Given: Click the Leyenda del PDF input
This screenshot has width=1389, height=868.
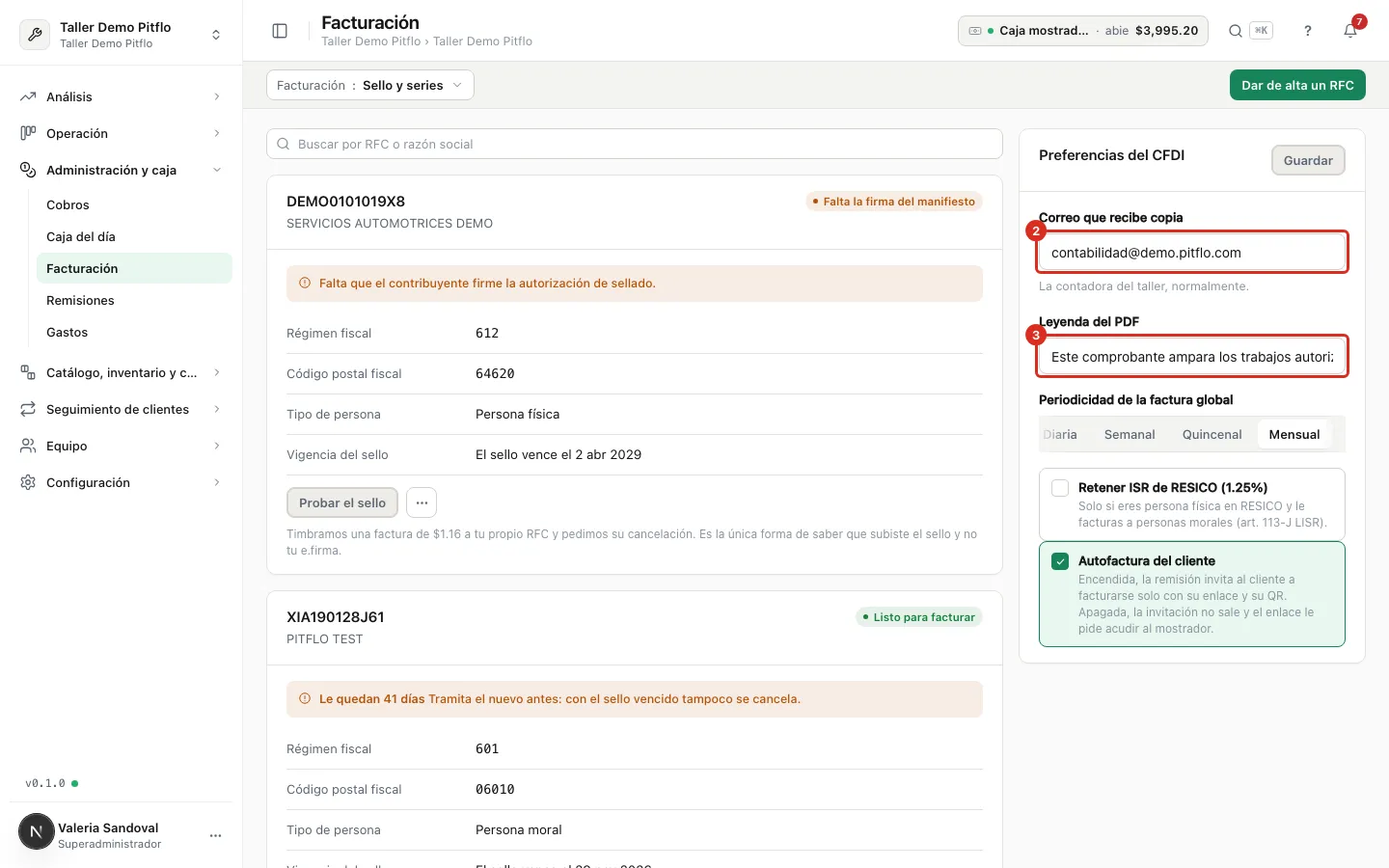Looking at the screenshot, I should pyautogui.click(x=1192, y=357).
